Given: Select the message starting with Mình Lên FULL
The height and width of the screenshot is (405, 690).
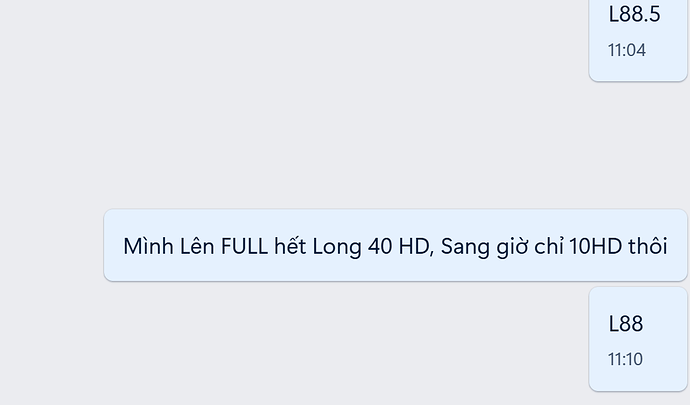Looking at the screenshot, I should point(396,245).
